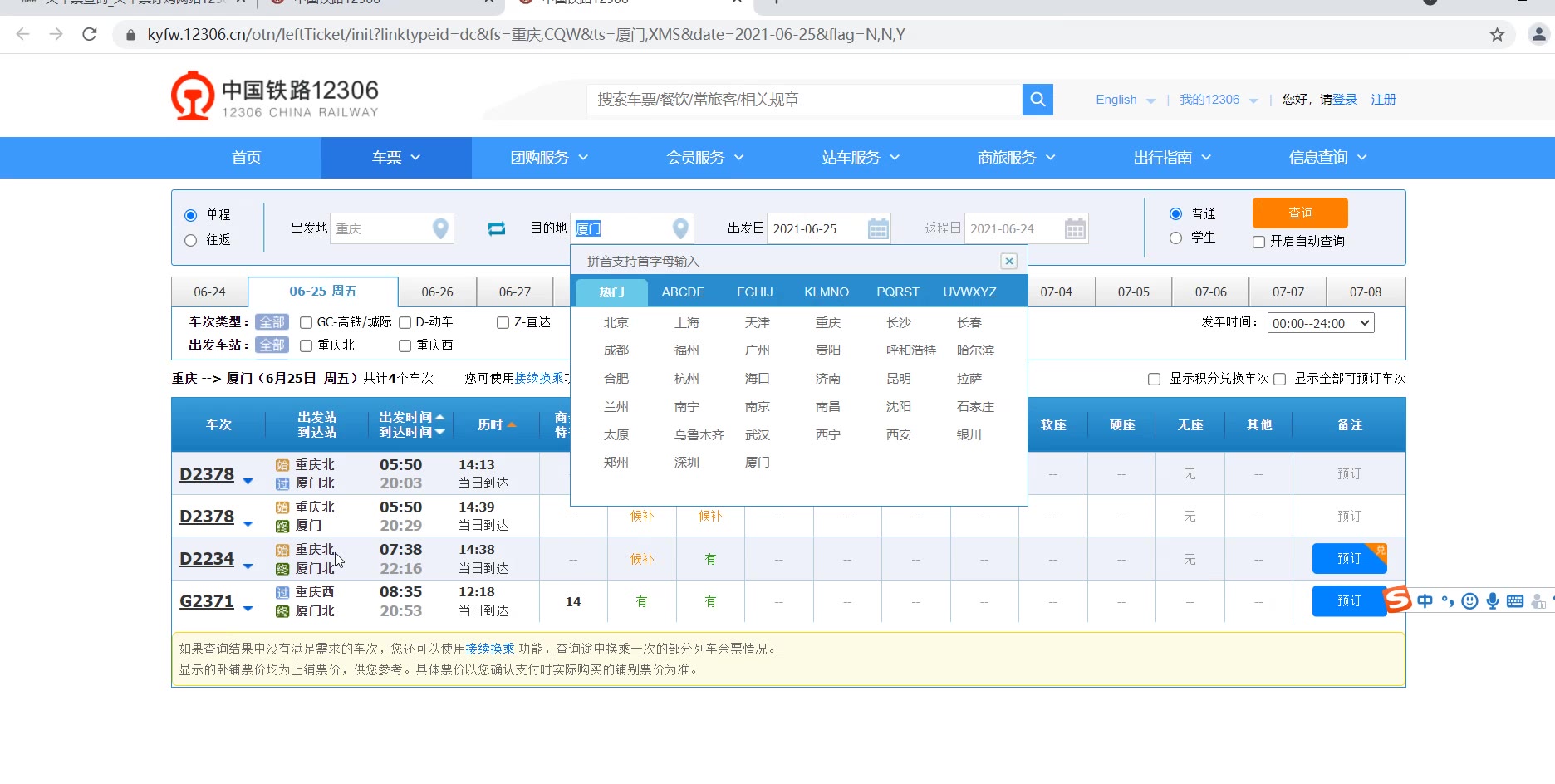Open the 发车时间 time range dropdown

pyautogui.click(x=1320, y=323)
